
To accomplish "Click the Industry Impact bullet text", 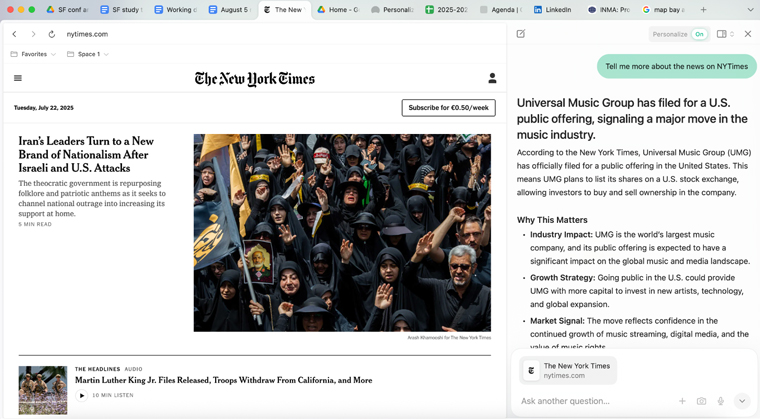I will 640,248.
